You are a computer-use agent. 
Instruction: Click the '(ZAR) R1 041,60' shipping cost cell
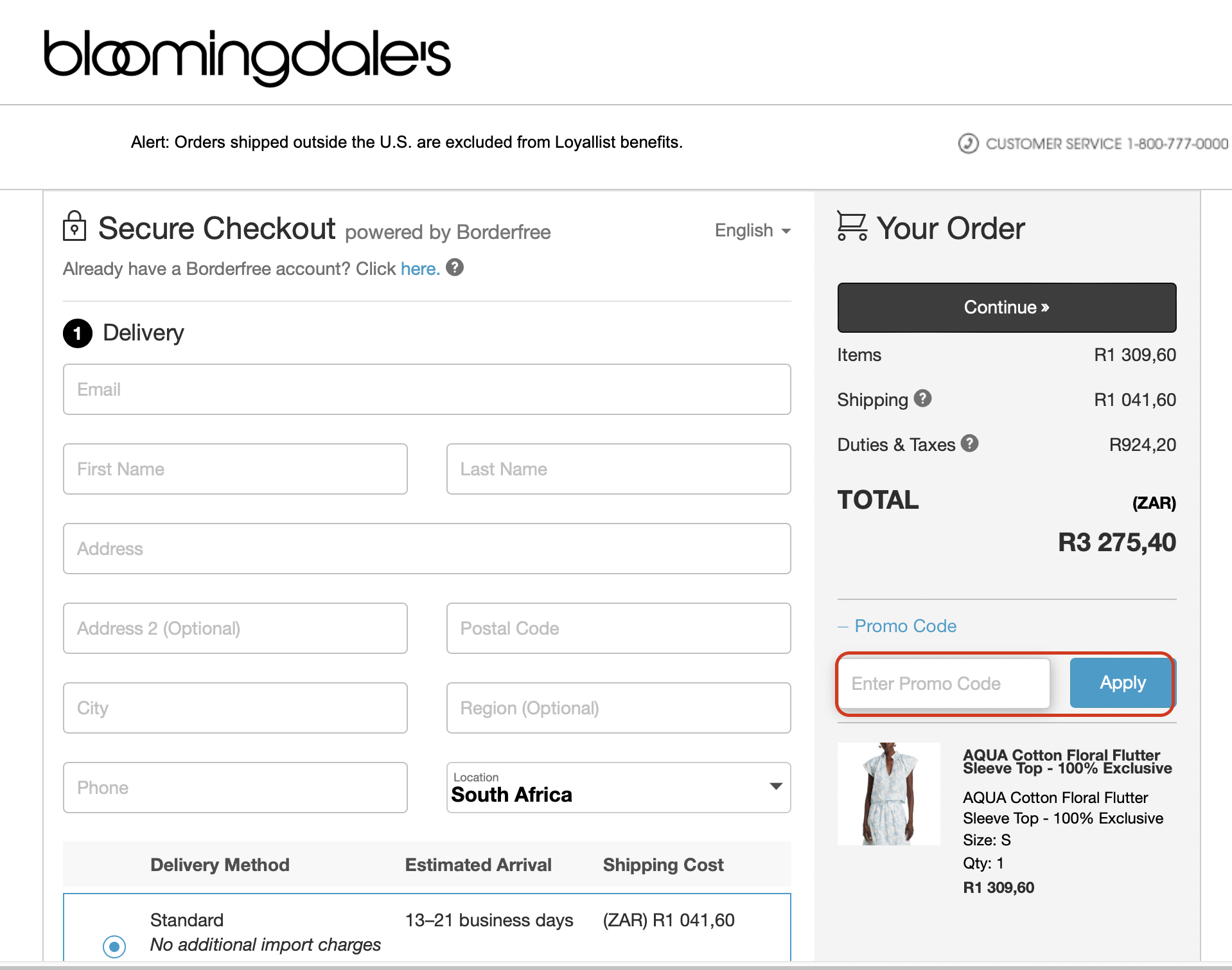(x=669, y=921)
